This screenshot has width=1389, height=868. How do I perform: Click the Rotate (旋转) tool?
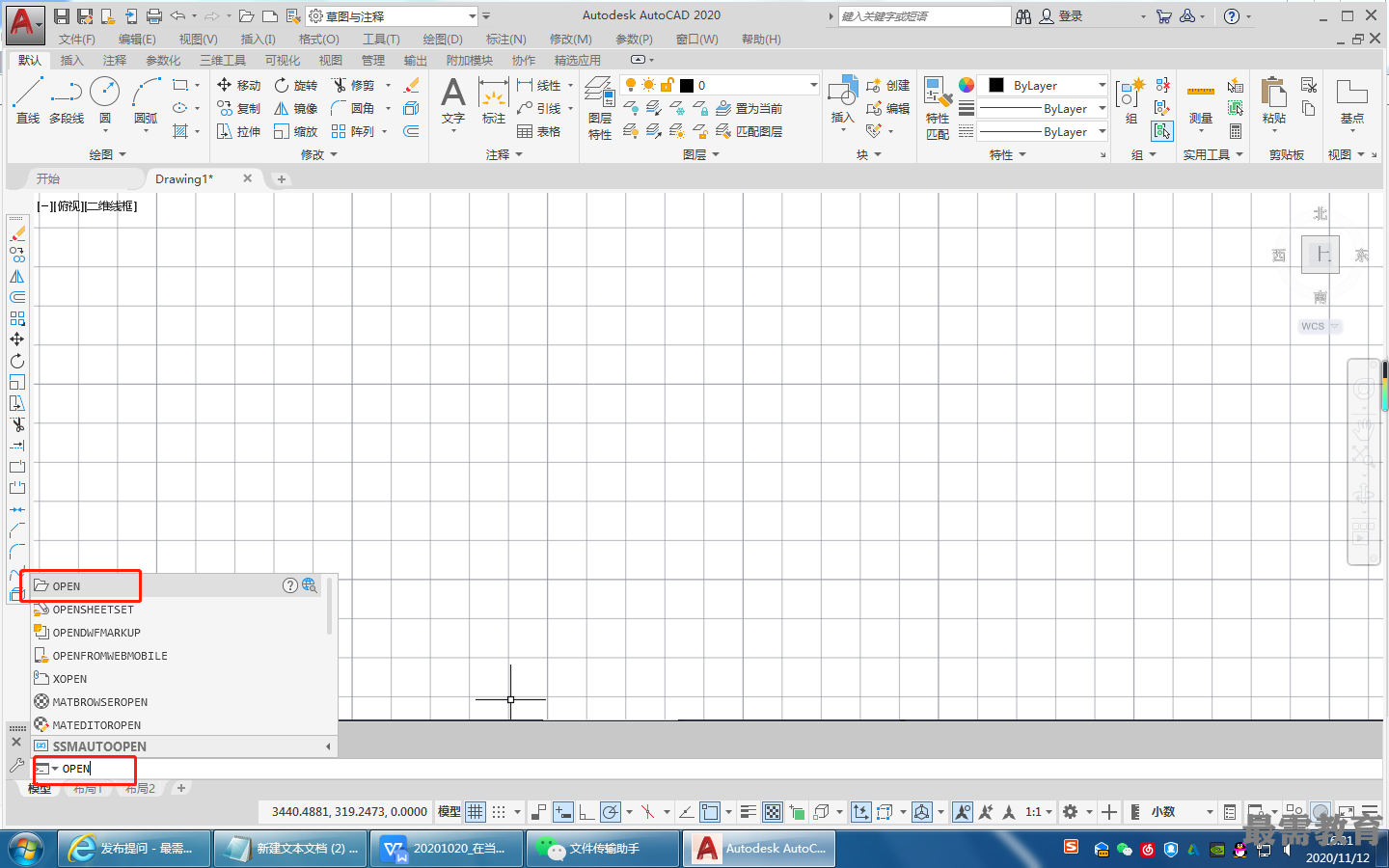[295, 85]
